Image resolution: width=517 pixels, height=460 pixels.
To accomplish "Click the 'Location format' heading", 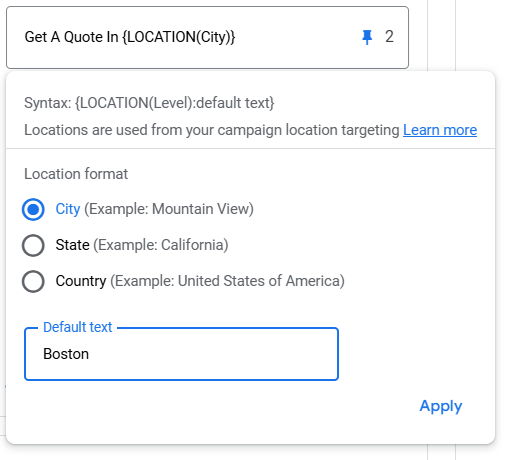I will pyautogui.click(x=76, y=174).
